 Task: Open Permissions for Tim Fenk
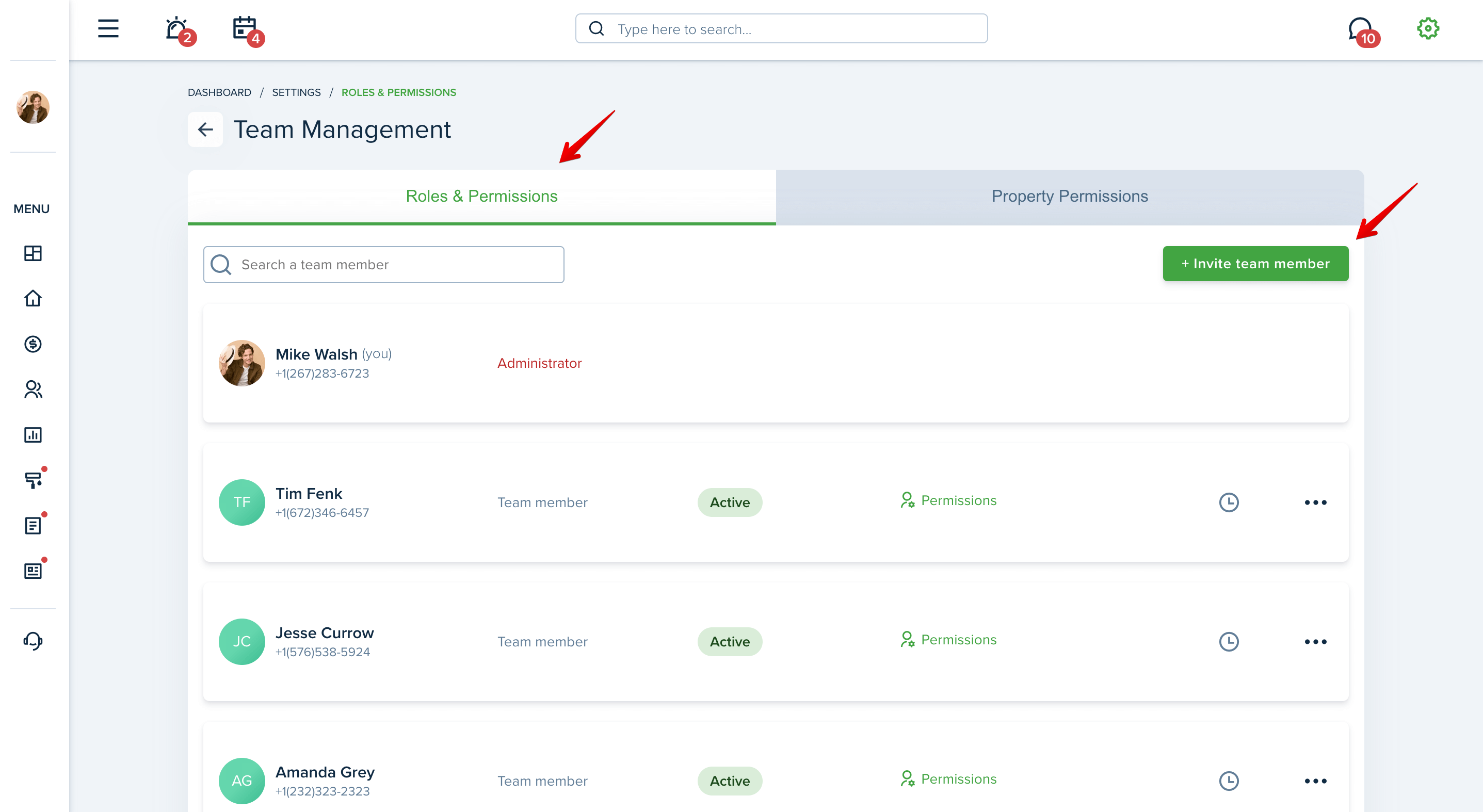[x=948, y=501]
